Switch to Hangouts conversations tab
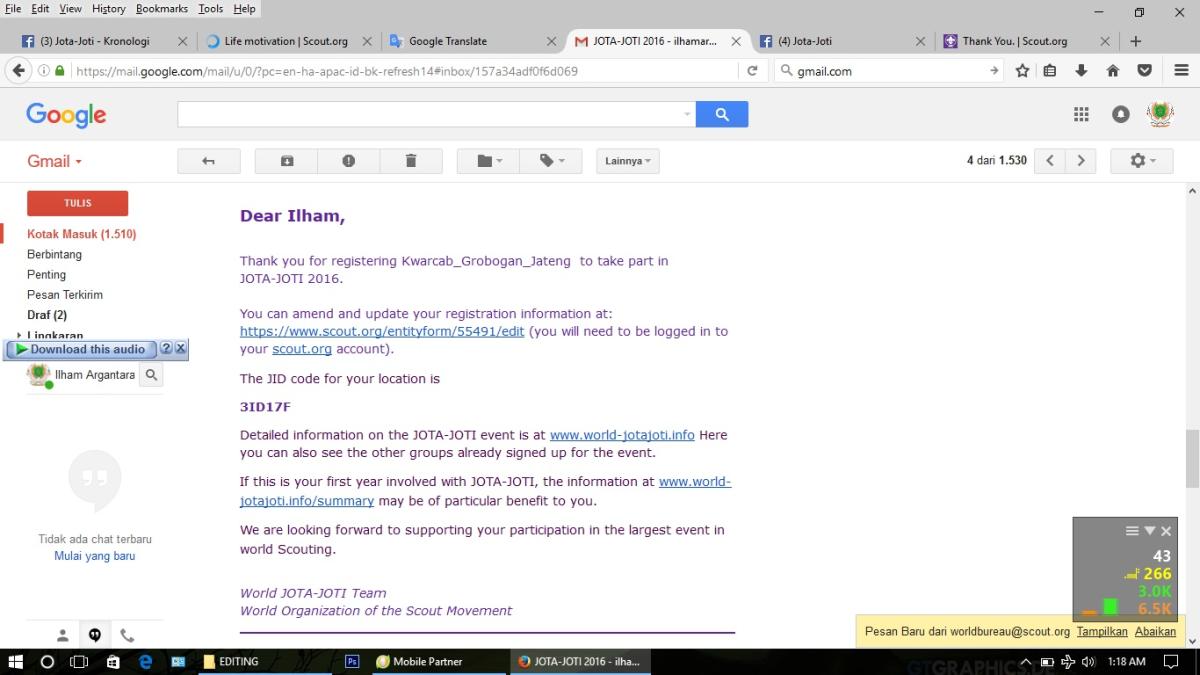The width and height of the screenshot is (1200, 675). pos(95,635)
